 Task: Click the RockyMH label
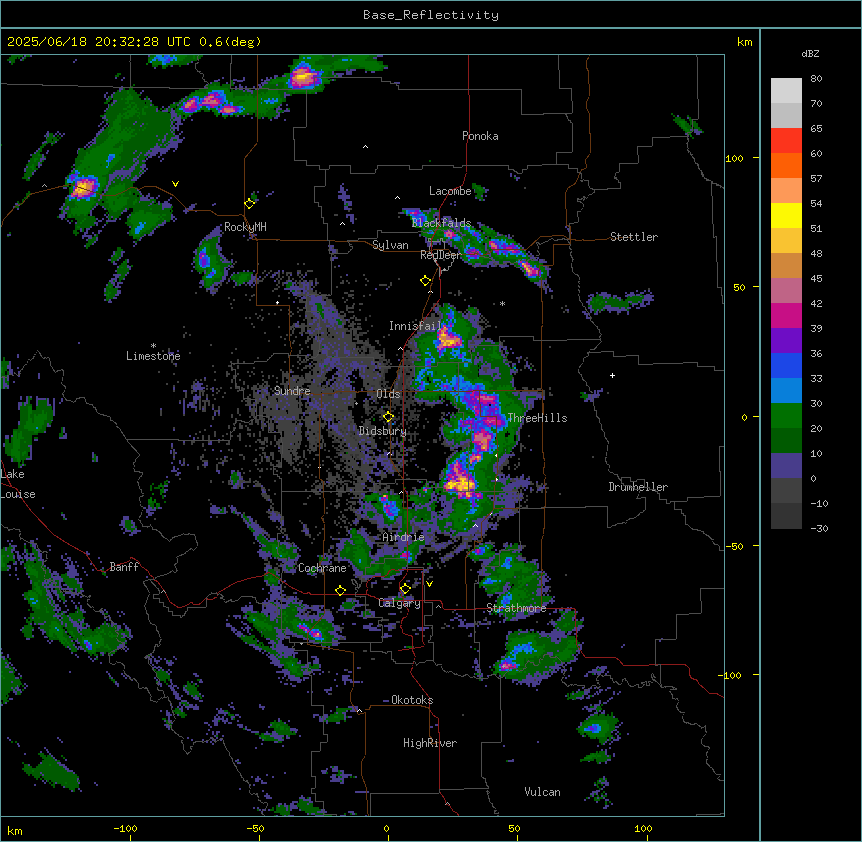(245, 227)
